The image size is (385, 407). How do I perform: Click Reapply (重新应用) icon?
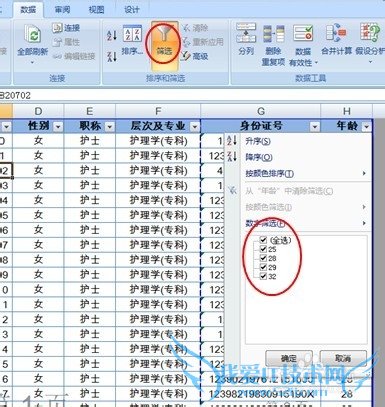pos(186,42)
